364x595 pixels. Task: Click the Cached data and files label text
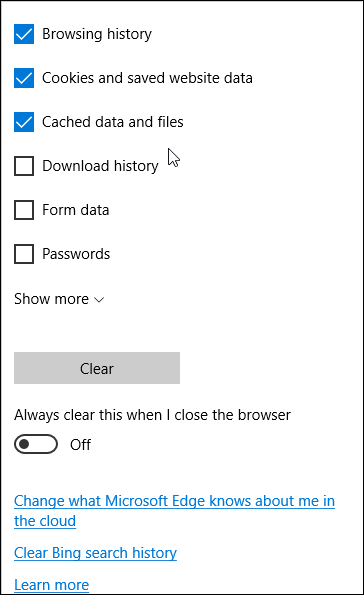click(x=113, y=122)
